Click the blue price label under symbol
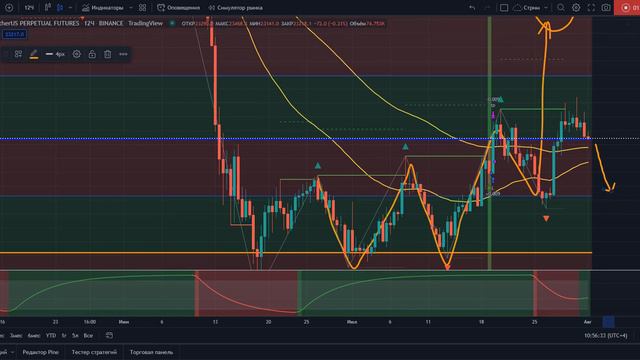640x360 pixels. click(15, 34)
